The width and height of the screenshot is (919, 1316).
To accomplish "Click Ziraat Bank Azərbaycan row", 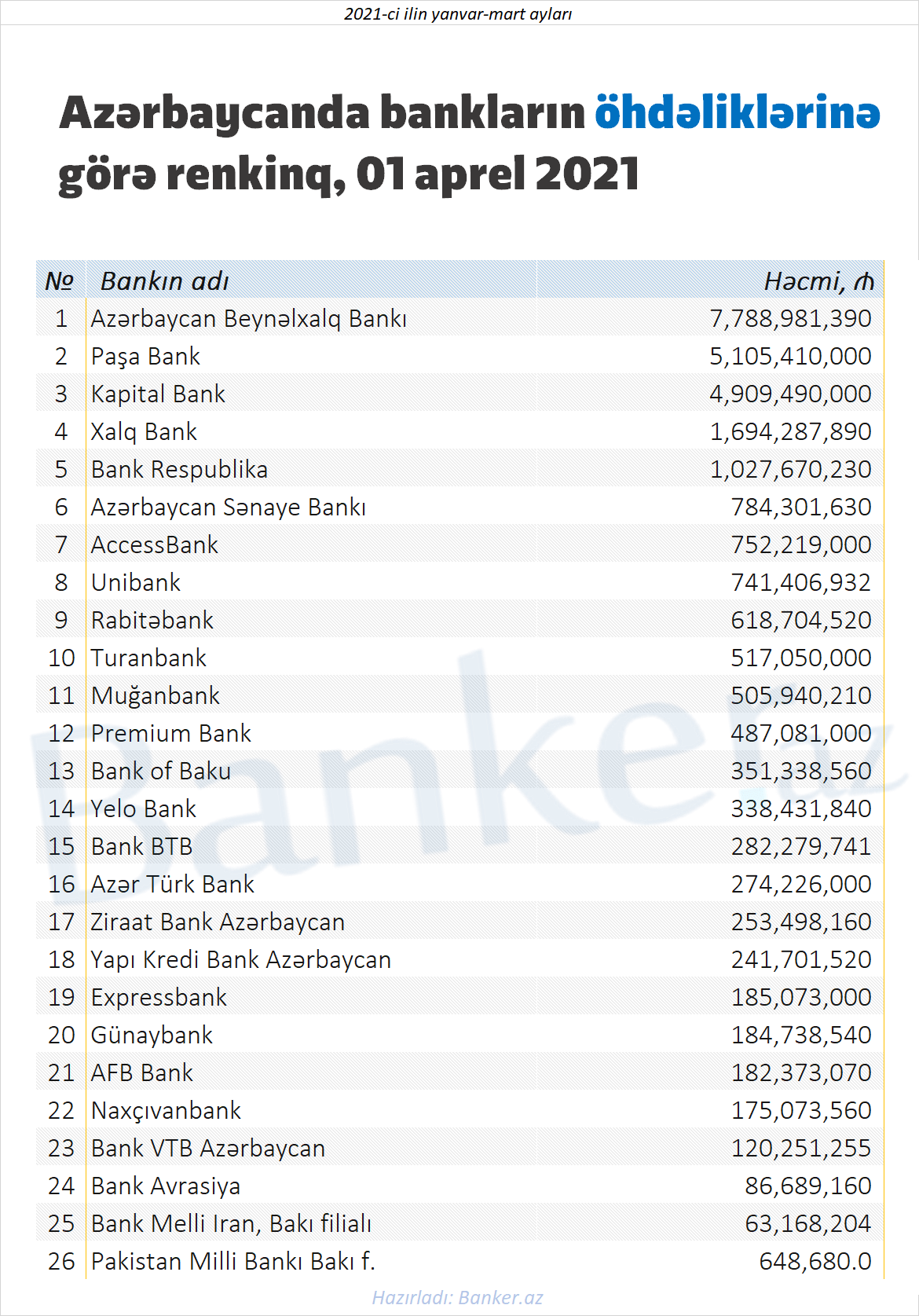I will tap(459, 922).
